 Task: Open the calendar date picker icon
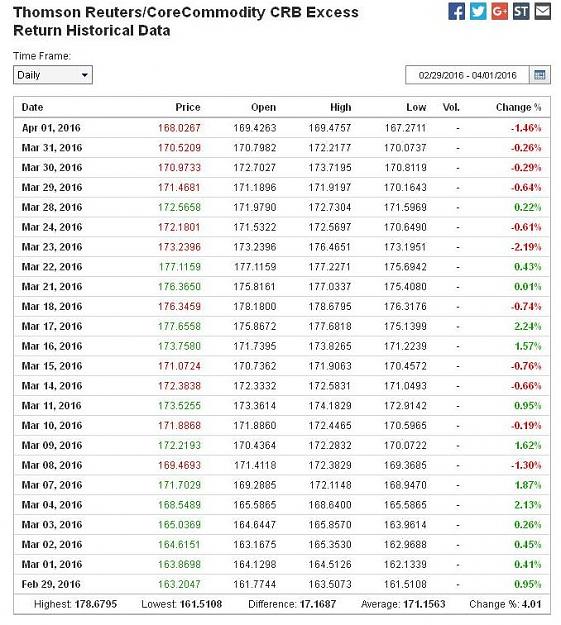coord(539,75)
